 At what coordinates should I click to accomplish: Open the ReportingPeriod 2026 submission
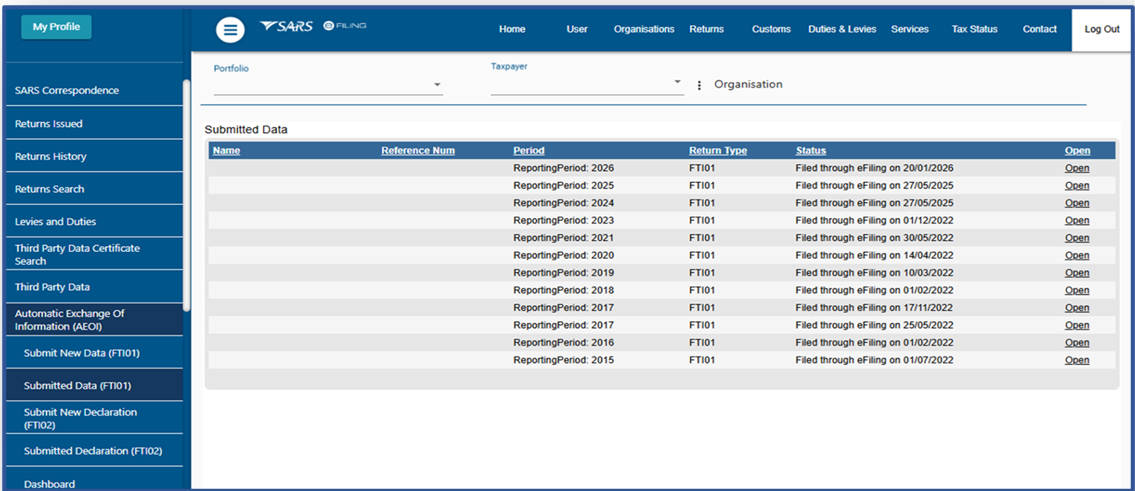(1076, 168)
